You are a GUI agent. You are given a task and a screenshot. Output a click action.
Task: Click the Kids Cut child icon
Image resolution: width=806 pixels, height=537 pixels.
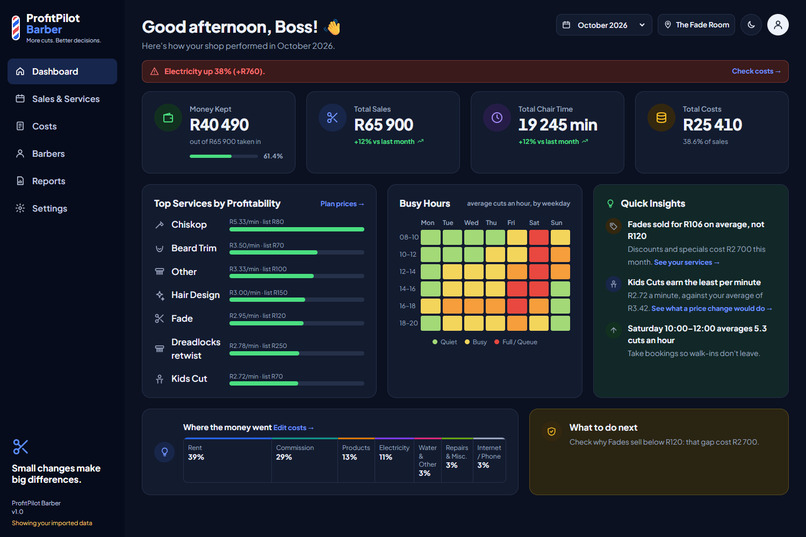(159, 379)
